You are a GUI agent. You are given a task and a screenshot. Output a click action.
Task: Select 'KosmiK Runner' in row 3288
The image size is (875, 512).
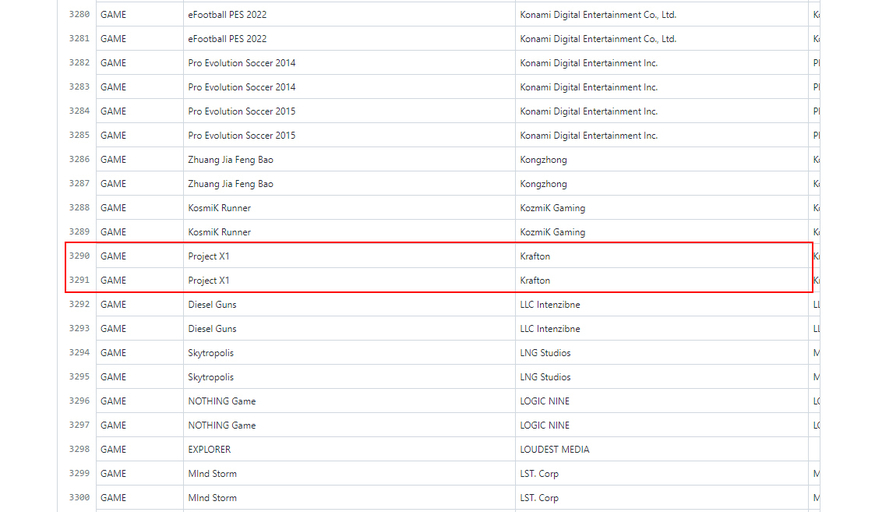pyautogui.click(x=219, y=208)
